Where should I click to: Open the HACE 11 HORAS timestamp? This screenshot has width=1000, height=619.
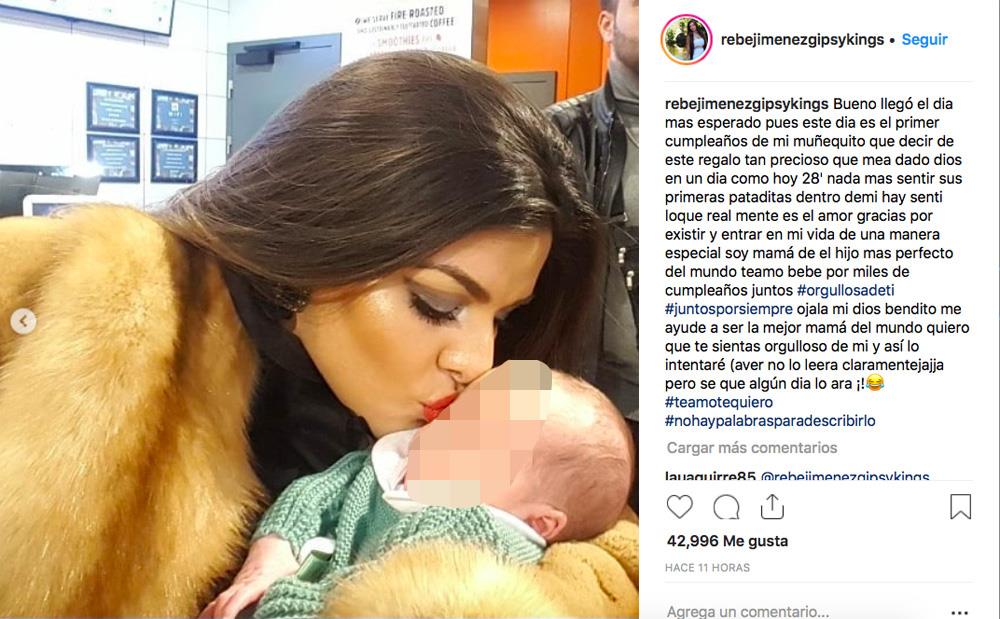[707, 567]
